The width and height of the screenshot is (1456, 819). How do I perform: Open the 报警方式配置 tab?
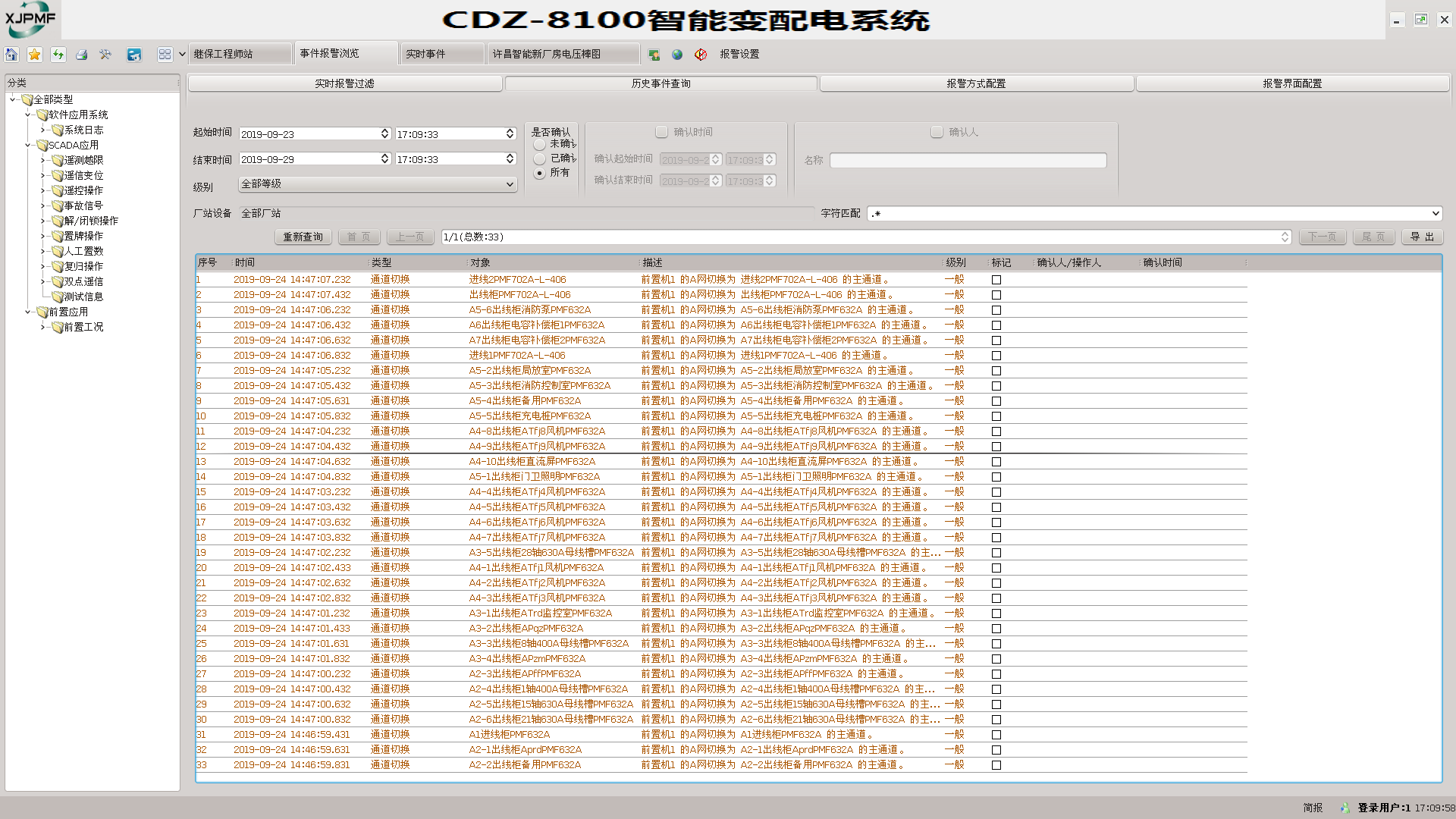[976, 83]
